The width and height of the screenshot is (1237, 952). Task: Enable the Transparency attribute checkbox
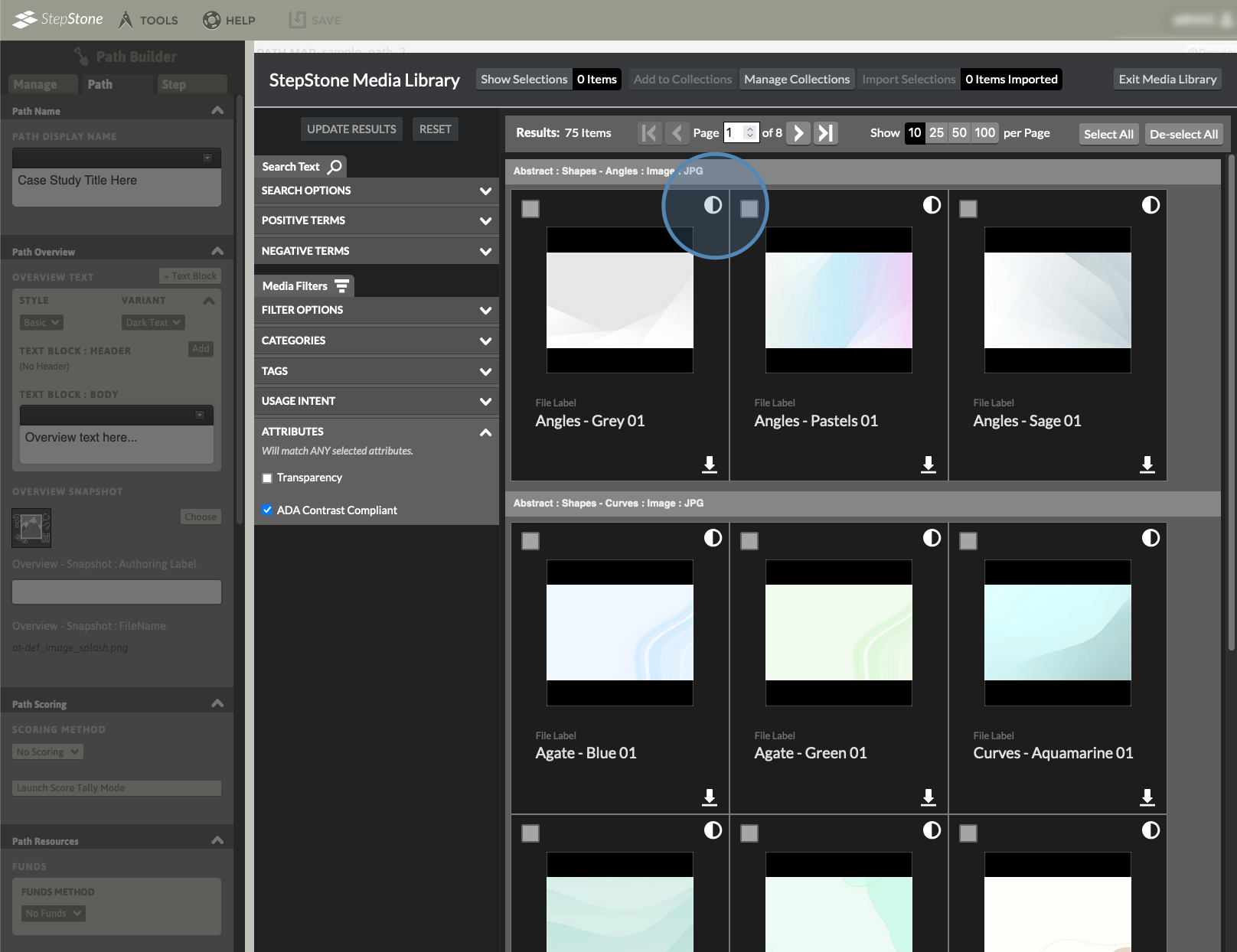267,478
